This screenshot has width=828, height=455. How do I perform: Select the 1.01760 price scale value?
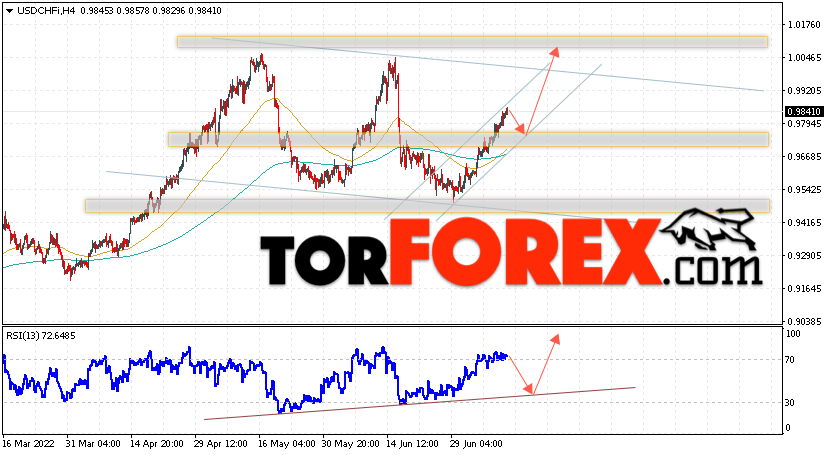pos(804,24)
